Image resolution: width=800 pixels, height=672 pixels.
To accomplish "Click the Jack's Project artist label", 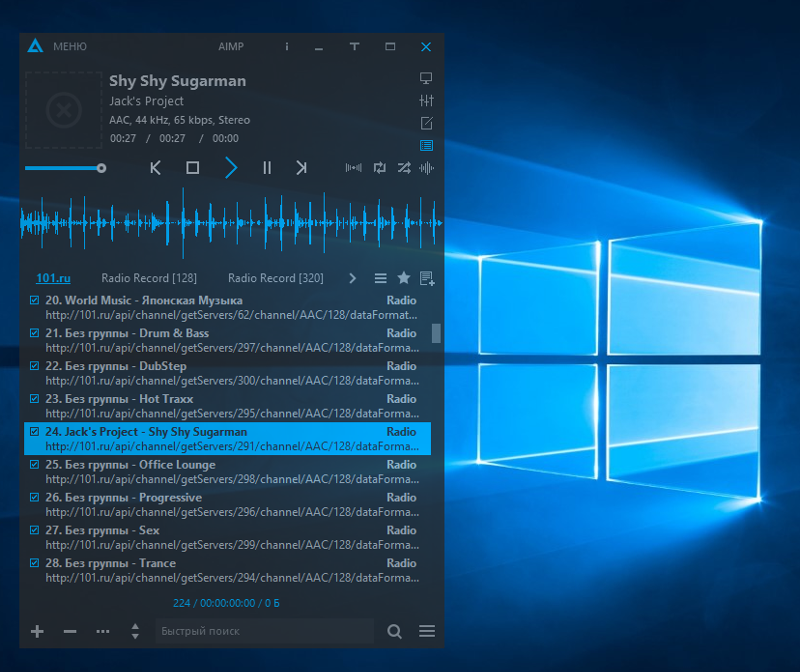I will [146, 101].
